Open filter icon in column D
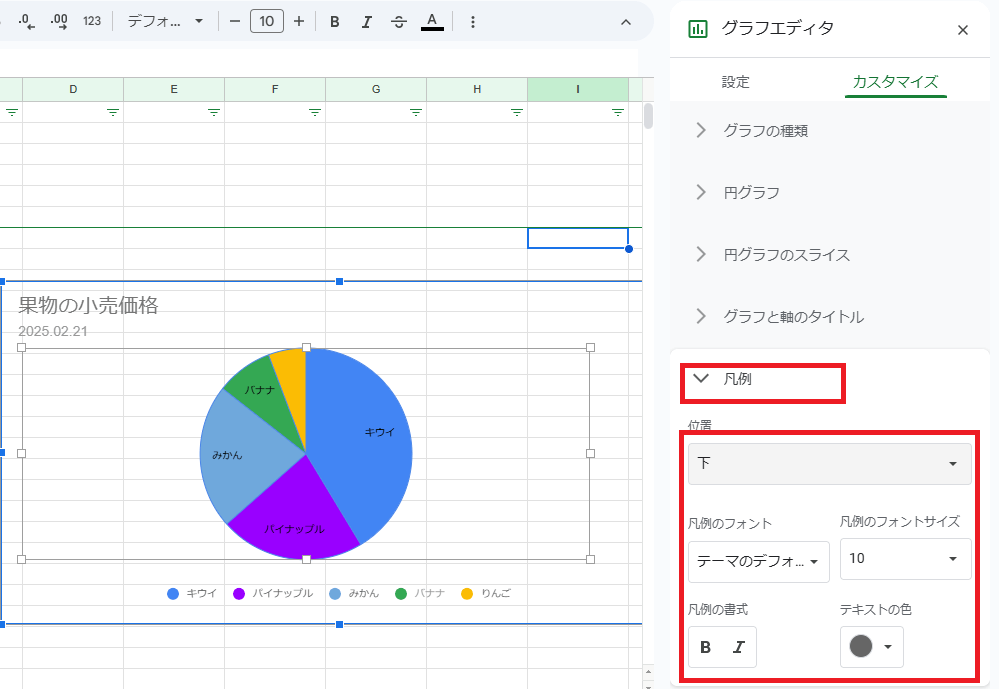The width and height of the screenshot is (999, 689). coord(113,113)
